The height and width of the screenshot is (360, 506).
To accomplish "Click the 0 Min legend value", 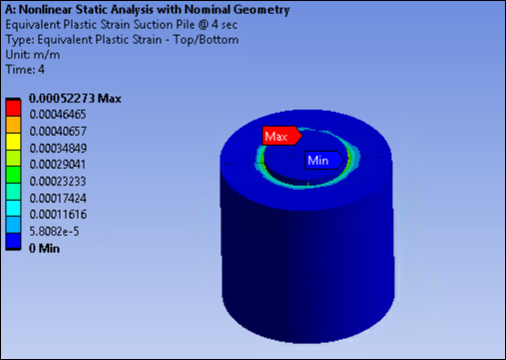I will tap(44, 248).
